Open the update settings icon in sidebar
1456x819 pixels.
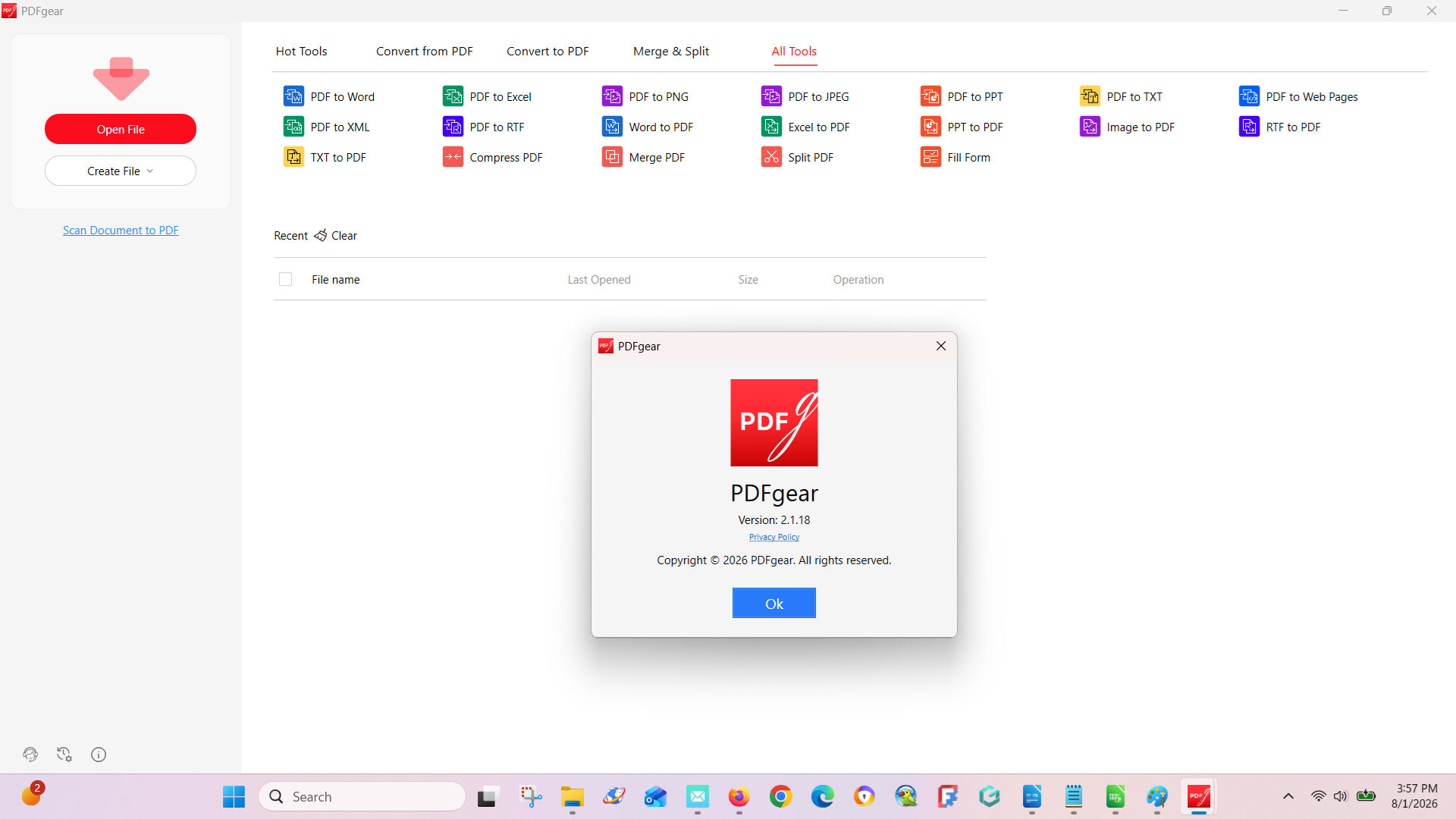[x=64, y=755]
